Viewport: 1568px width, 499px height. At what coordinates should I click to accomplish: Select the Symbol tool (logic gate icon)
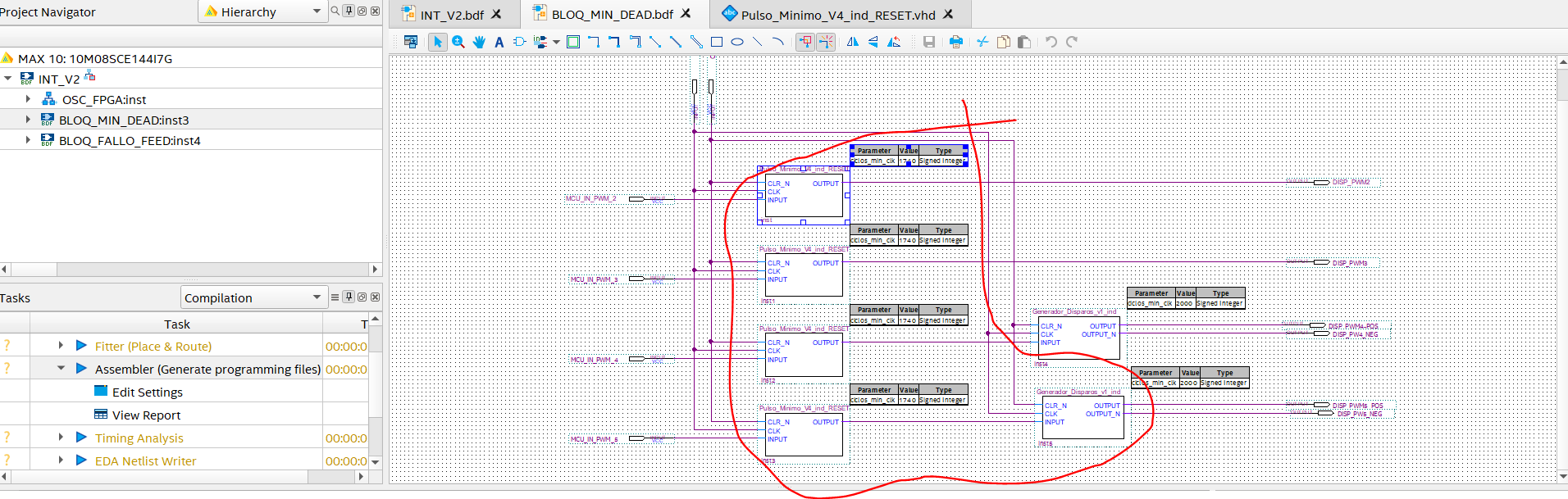[x=519, y=42]
